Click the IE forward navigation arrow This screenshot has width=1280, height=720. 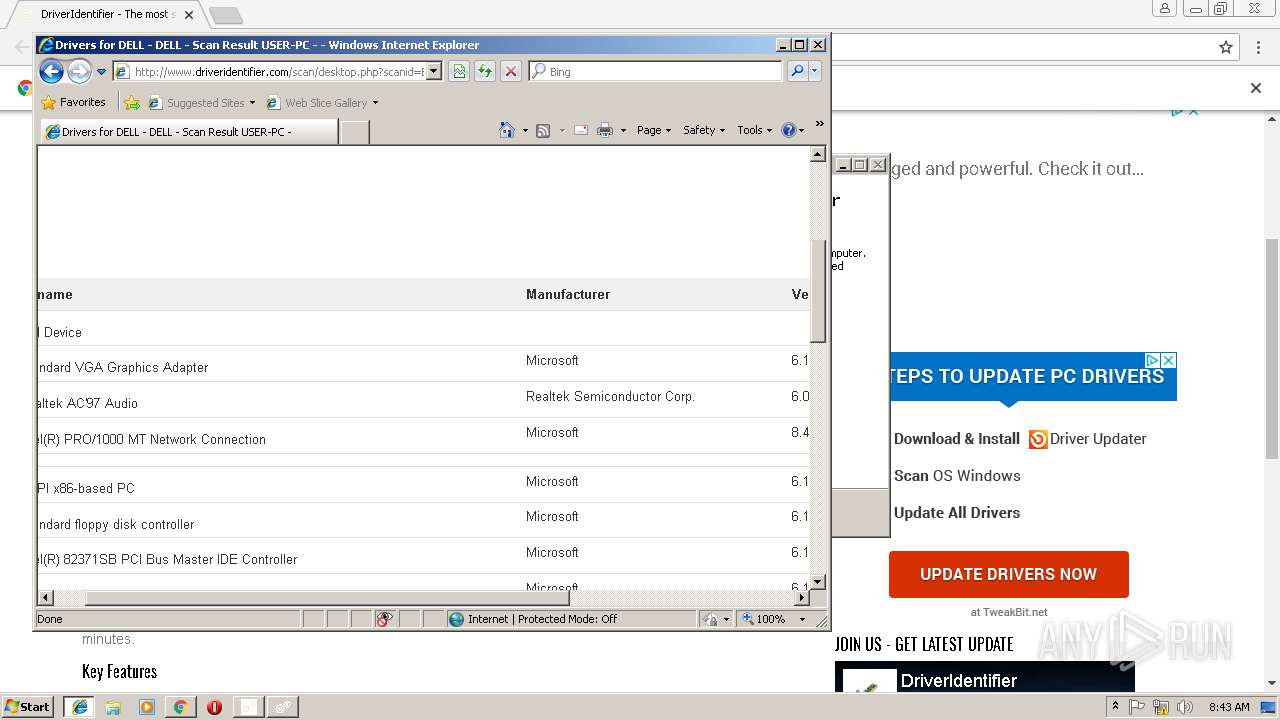[x=79, y=71]
